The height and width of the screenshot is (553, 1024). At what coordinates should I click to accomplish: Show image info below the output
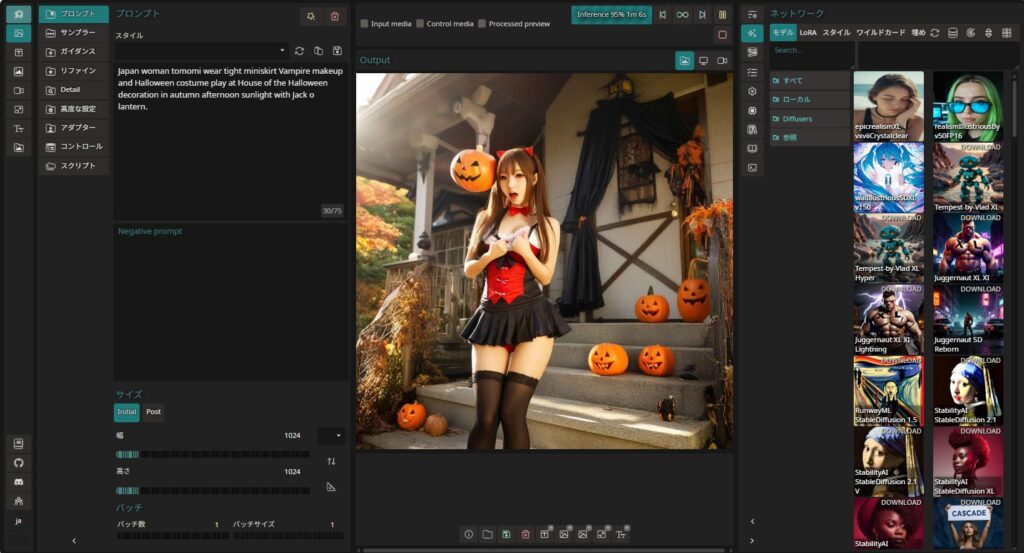[468, 535]
